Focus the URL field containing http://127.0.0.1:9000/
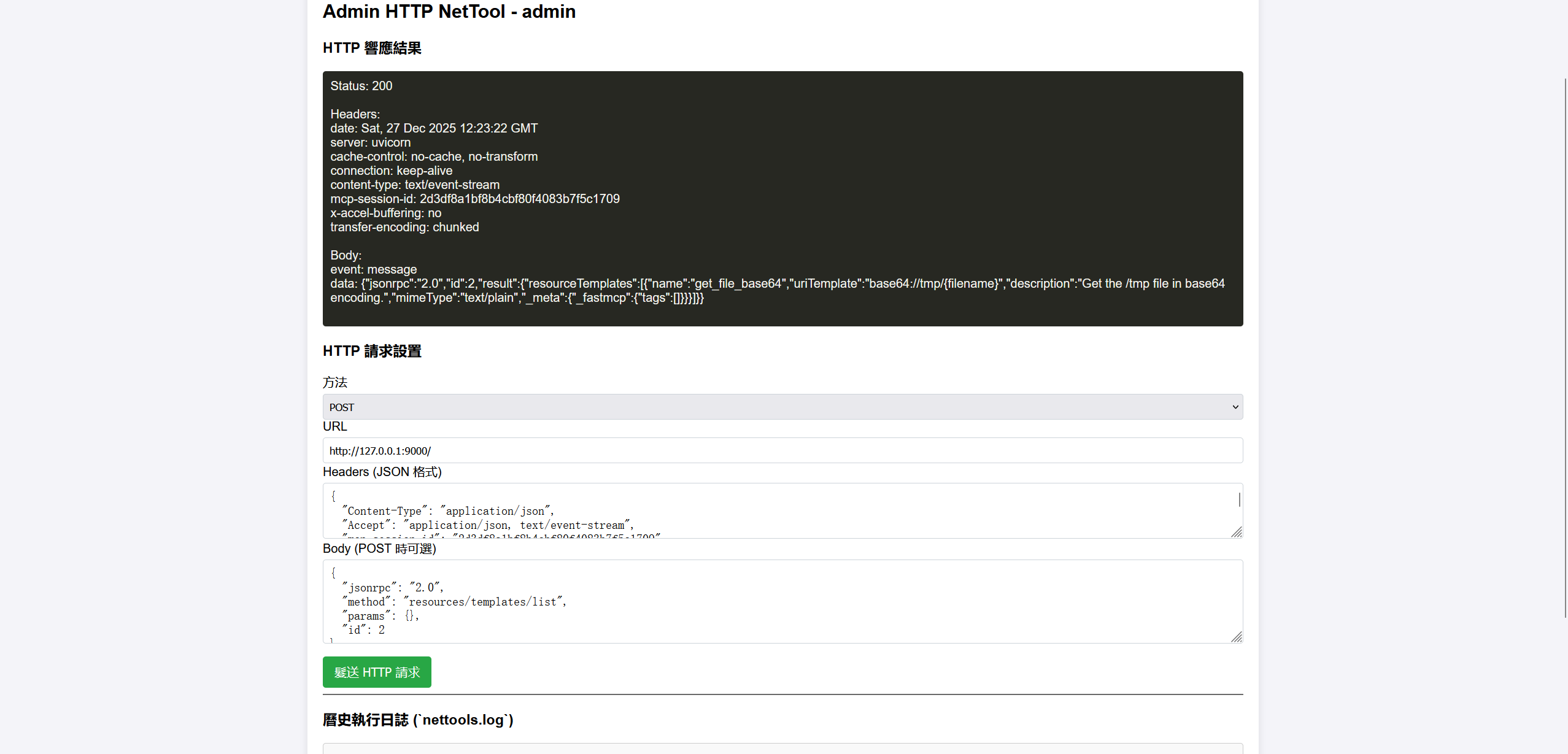The image size is (1568, 754). click(x=782, y=450)
